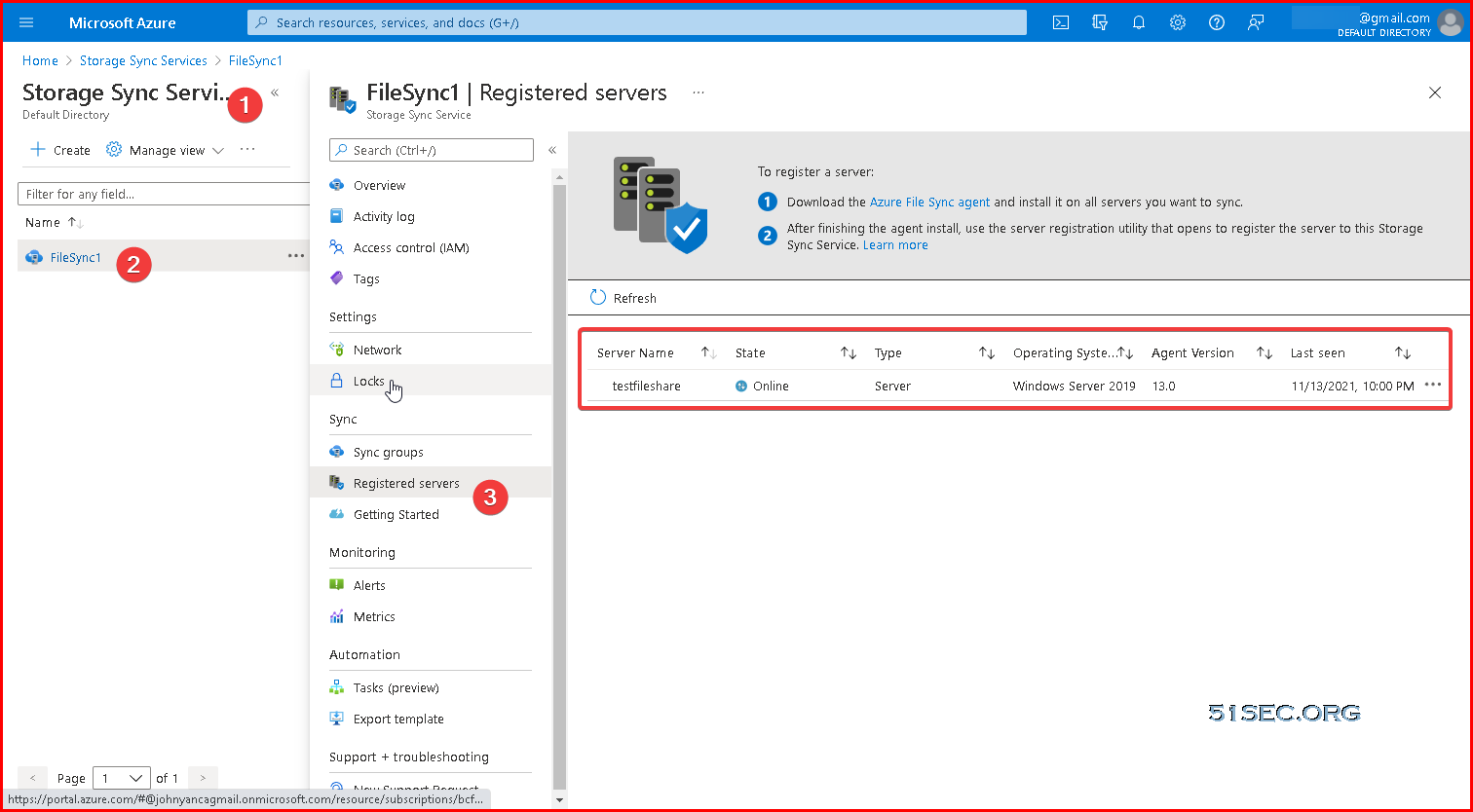The height and width of the screenshot is (812, 1473).
Task: Click the Learn more link
Action: pyautogui.click(x=895, y=244)
